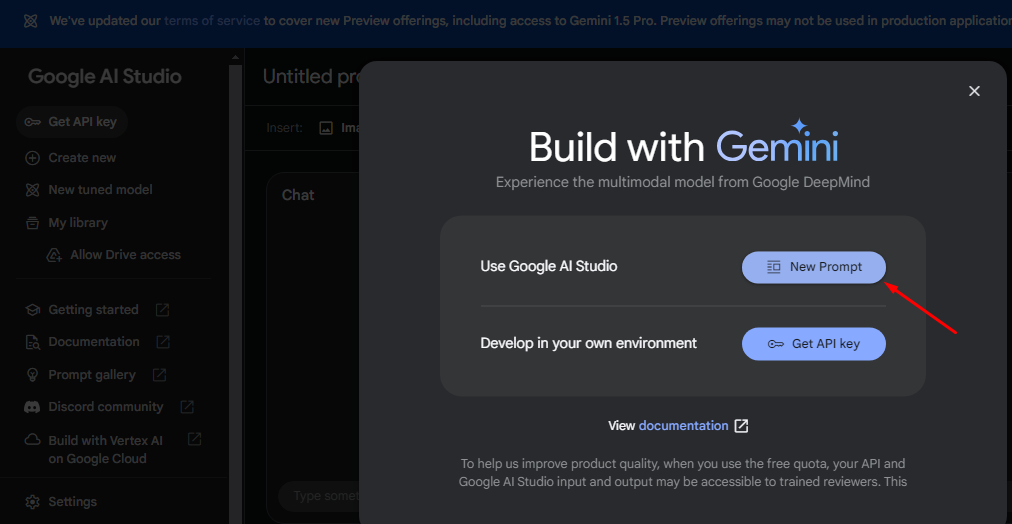Open external-link icon beside View documentation

pos(742,426)
